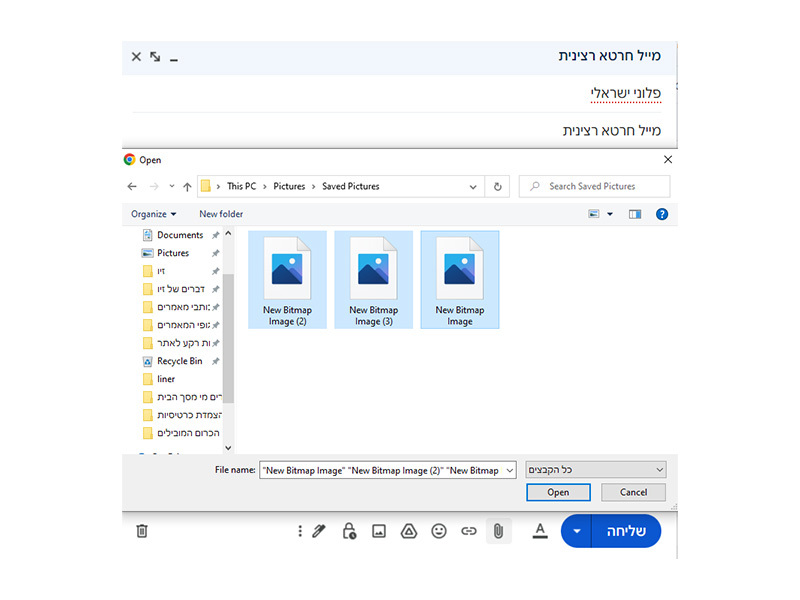Open the Organize dropdown menu
Viewport: 800px width, 600px height.
pyautogui.click(x=154, y=214)
